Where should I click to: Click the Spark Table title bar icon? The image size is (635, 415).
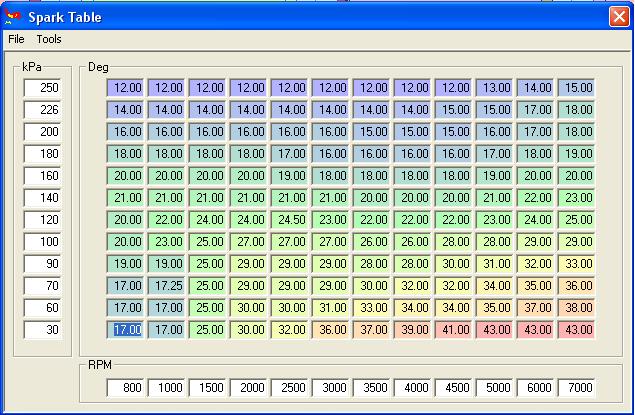[x=13, y=17]
